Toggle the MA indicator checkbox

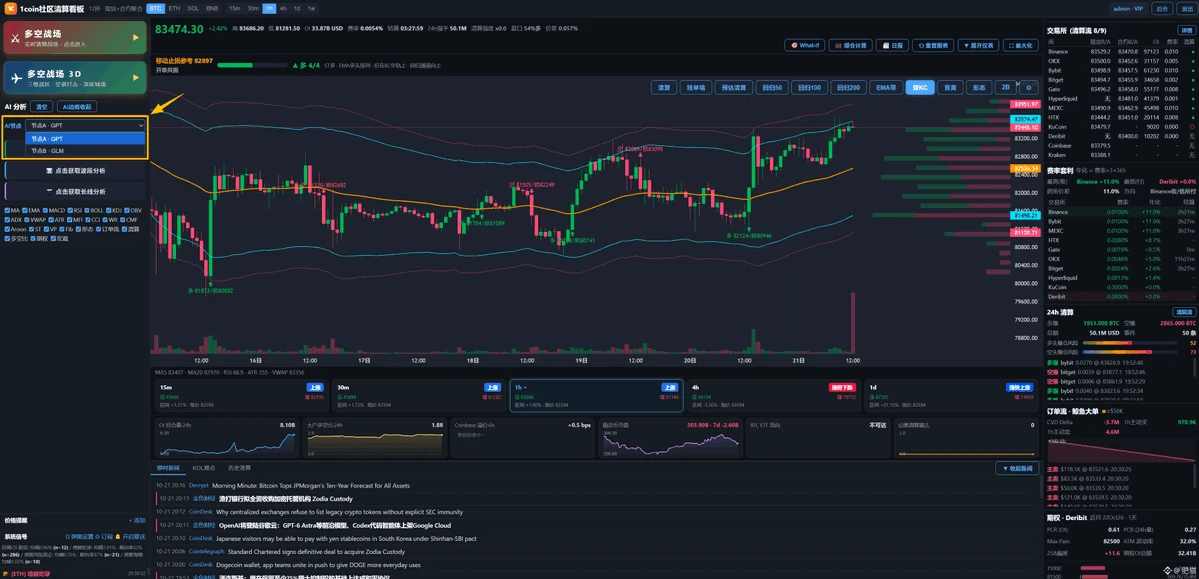(7, 210)
